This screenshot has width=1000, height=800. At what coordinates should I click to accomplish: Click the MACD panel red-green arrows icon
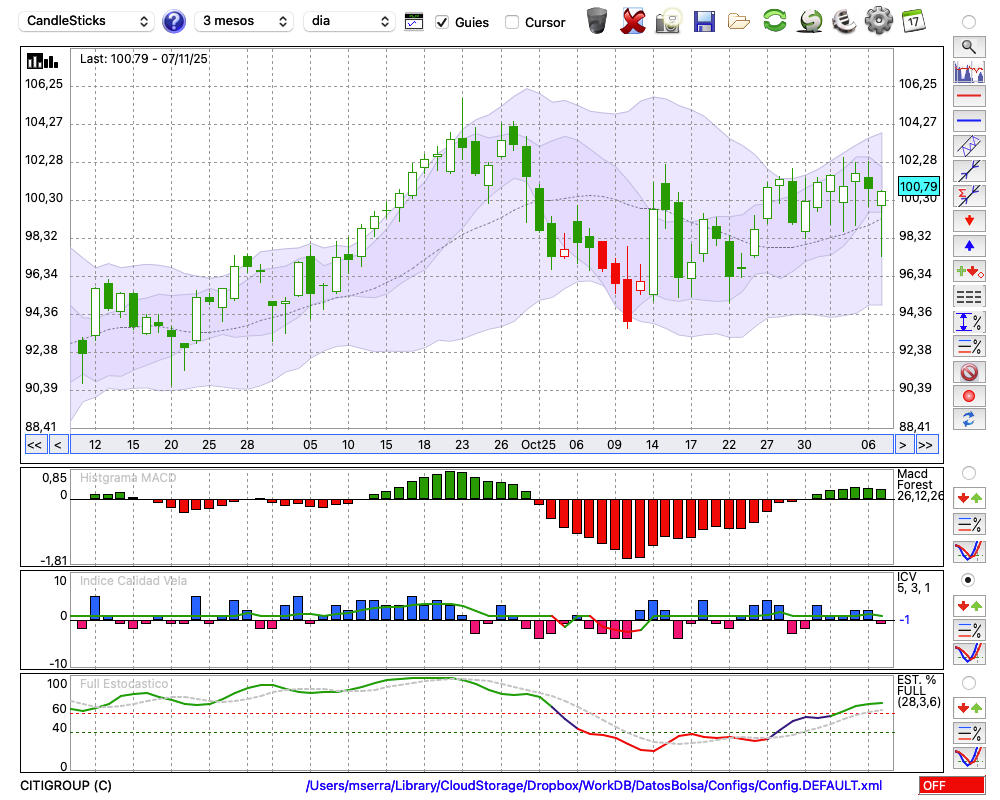click(969, 498)
